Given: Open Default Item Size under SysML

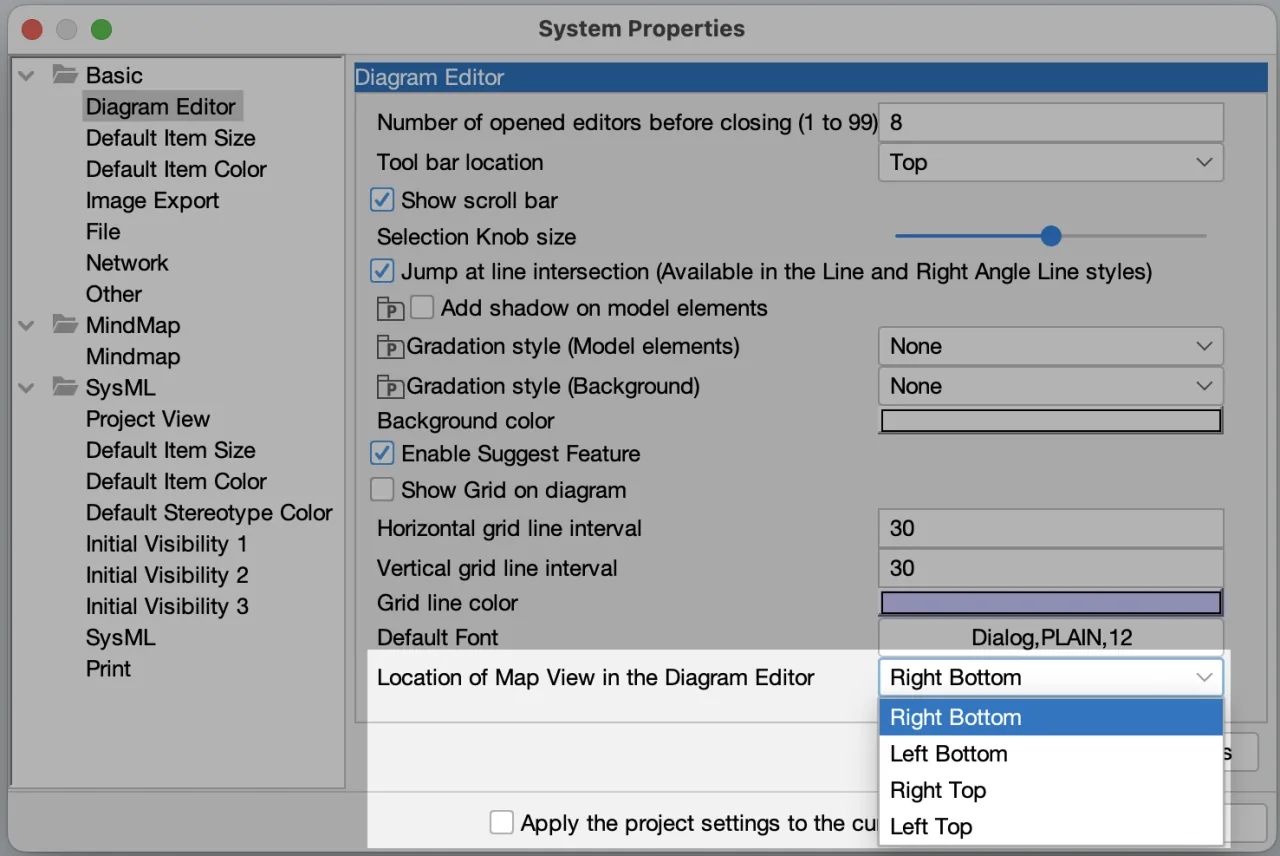Looking at the screenshot, I should (x=170, y=450).
